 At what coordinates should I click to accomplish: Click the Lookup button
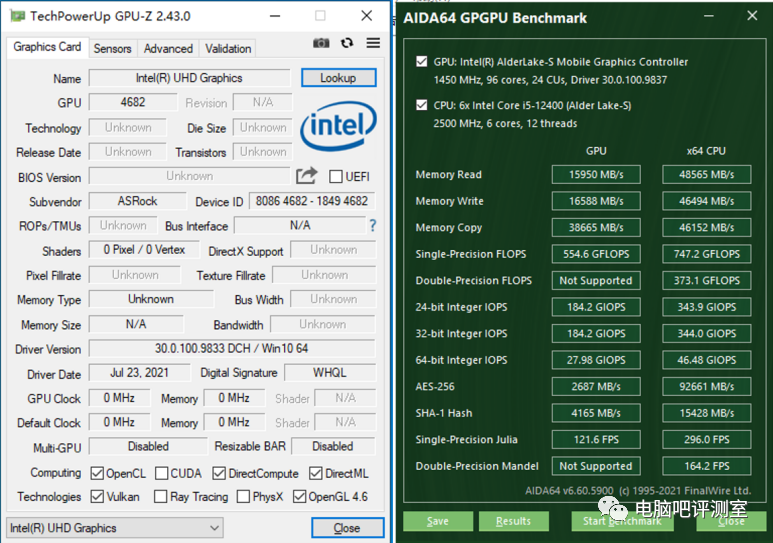(338, 78)
